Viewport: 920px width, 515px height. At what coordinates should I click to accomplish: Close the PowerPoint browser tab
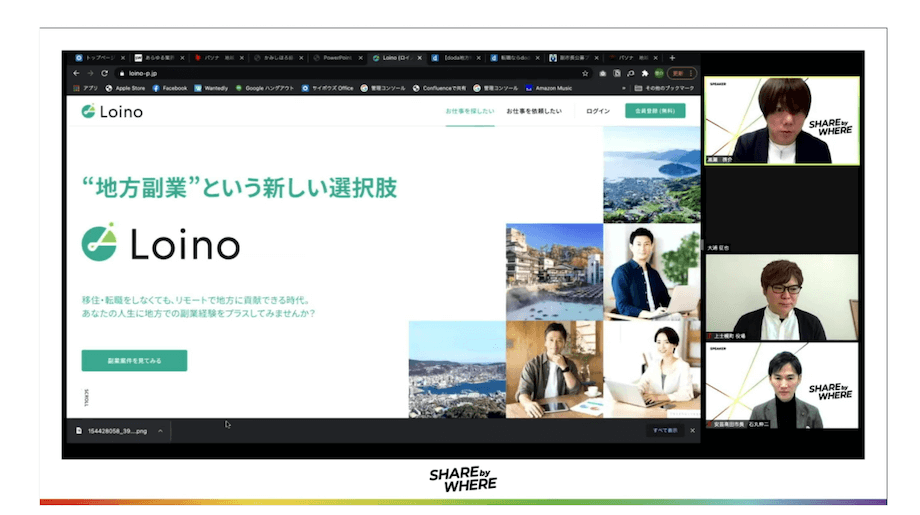(360, 58)
